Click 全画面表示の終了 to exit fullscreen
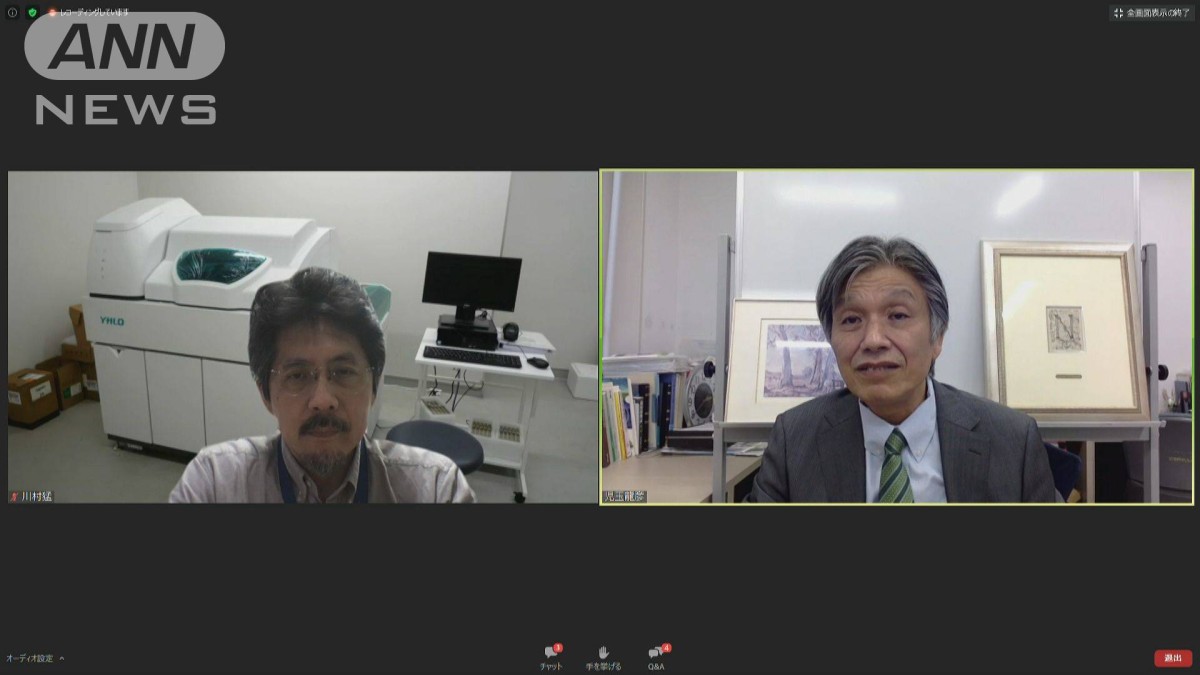The image size is (1200, 675). point(1158,13)
